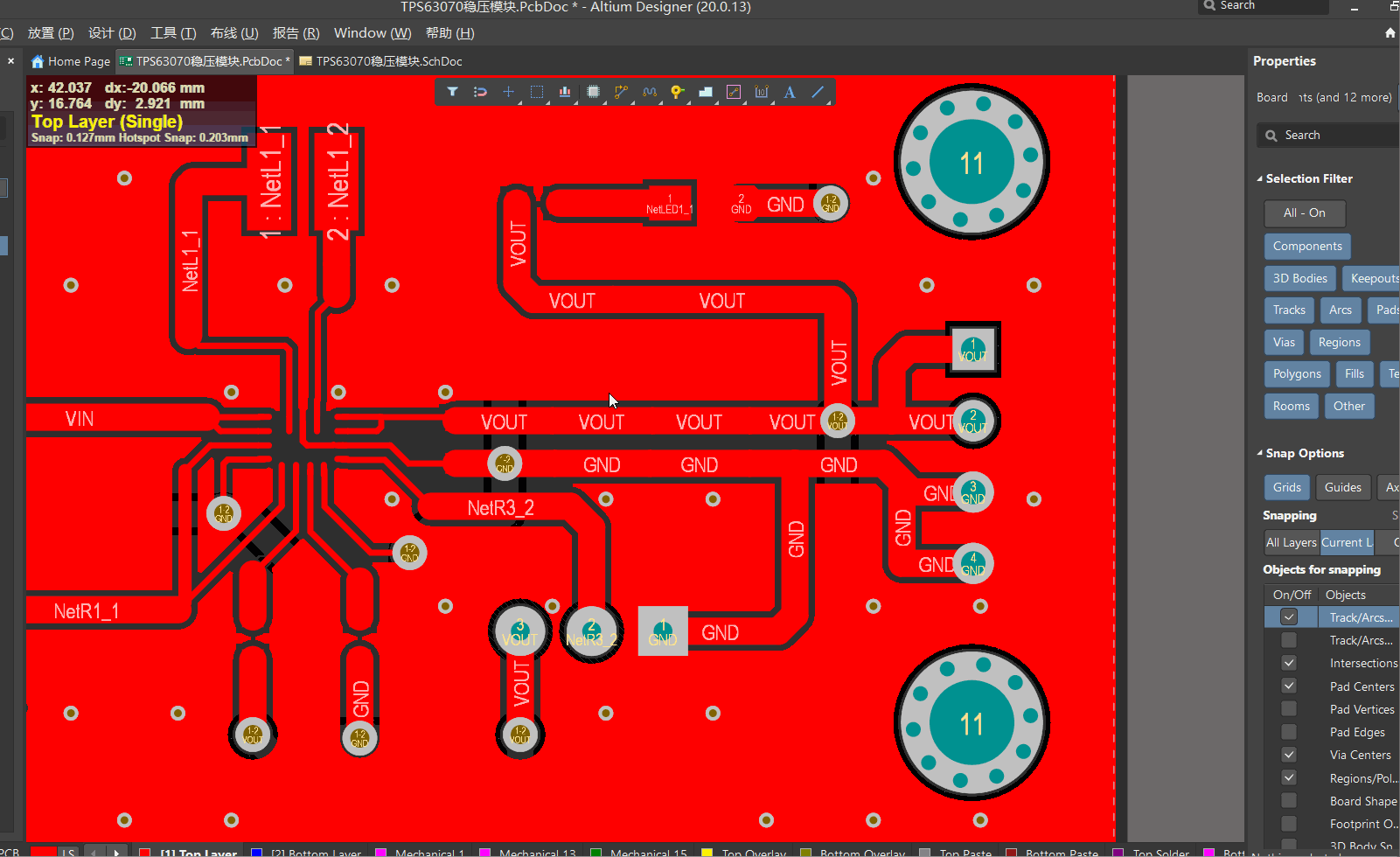Click the Grids snap button
Viewport: 1400px width, 857px height.
[x=1286, y=487]
